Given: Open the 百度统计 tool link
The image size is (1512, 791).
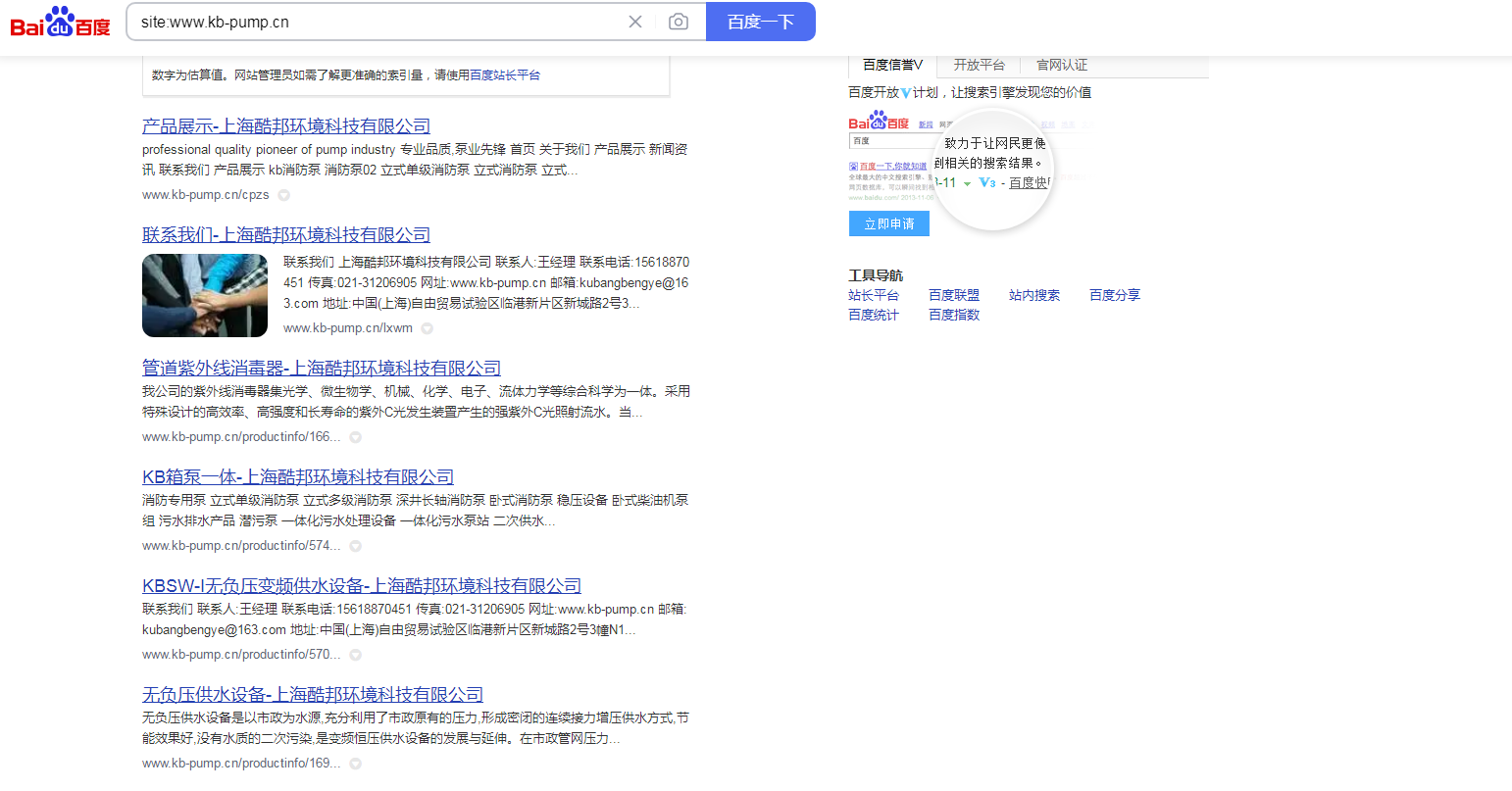Looking at the screenshot, I should [x=874, y=315].
